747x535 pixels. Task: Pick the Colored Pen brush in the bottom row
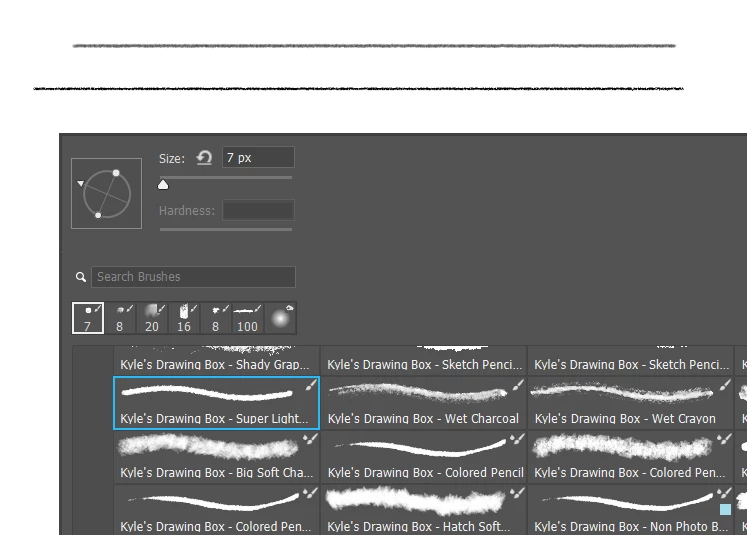point(216,510)
